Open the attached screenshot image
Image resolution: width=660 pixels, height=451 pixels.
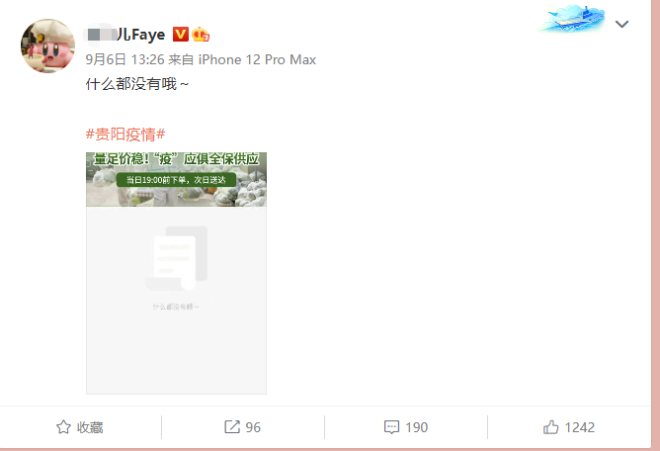tap(176, 273)
